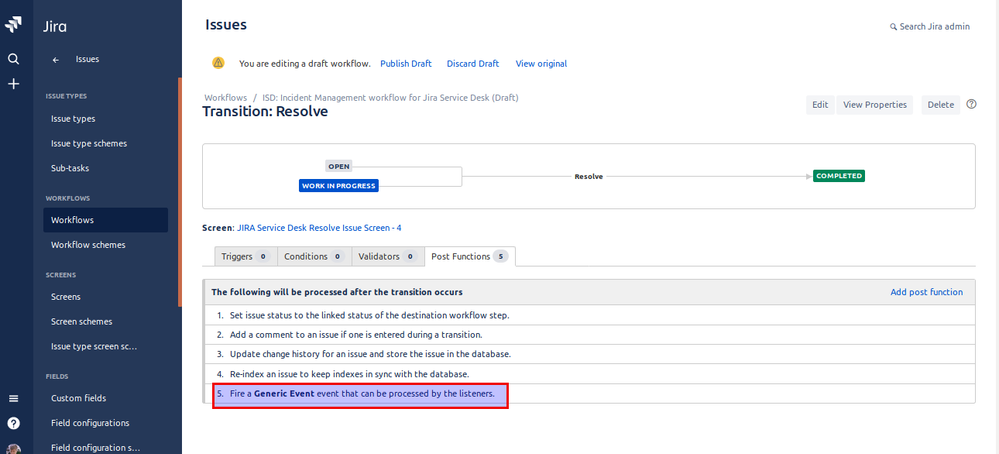Select the Set issue status post function row
This screenshot has width=999, height=454.
589,315
